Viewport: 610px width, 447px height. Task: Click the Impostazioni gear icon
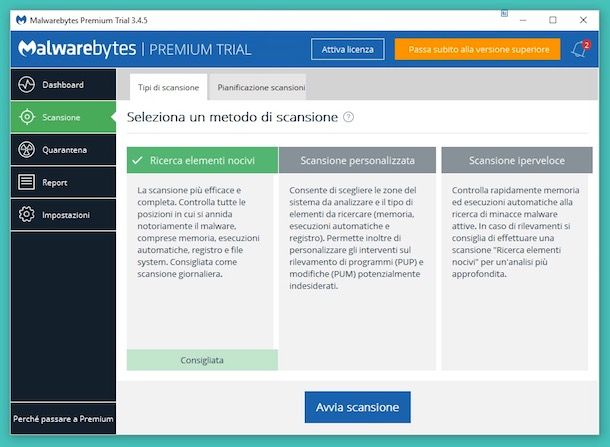(26, 214)
